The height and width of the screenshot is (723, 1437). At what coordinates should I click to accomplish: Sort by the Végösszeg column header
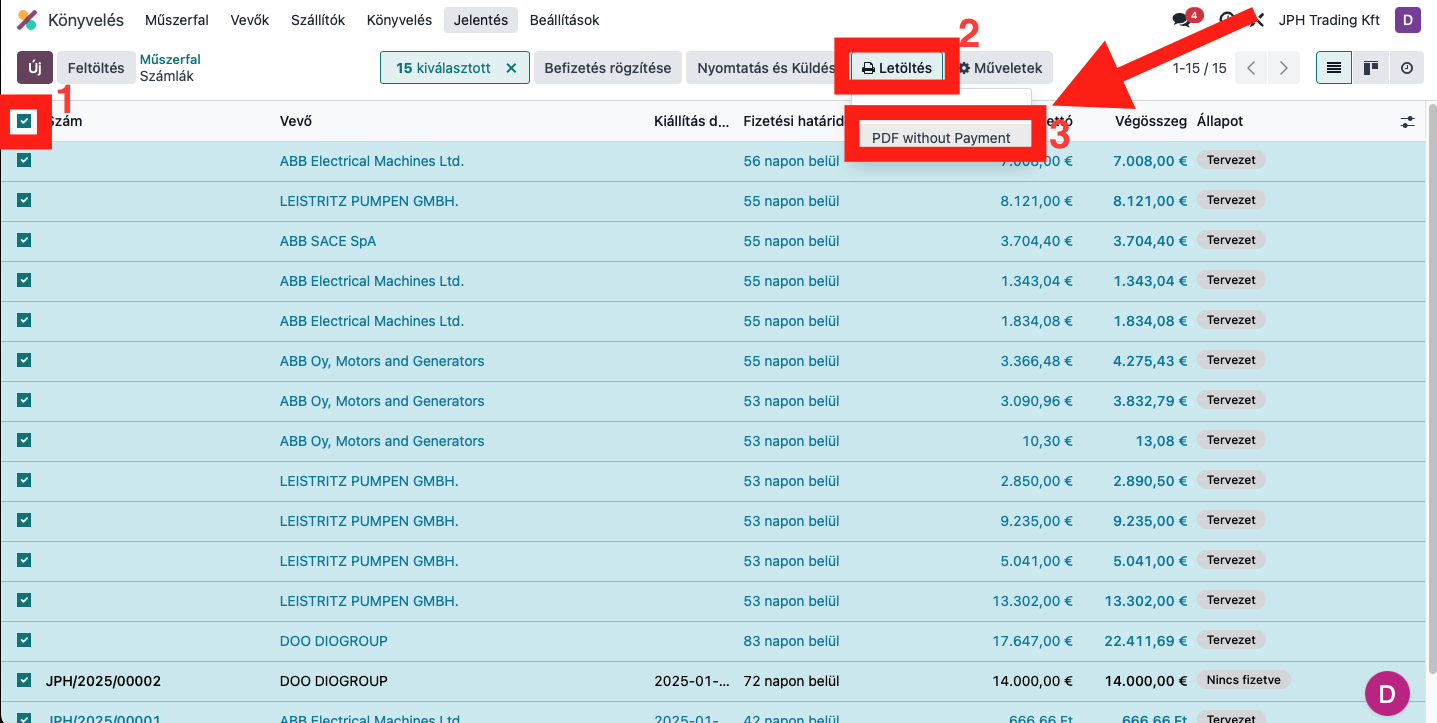(x=1150, y=121)
